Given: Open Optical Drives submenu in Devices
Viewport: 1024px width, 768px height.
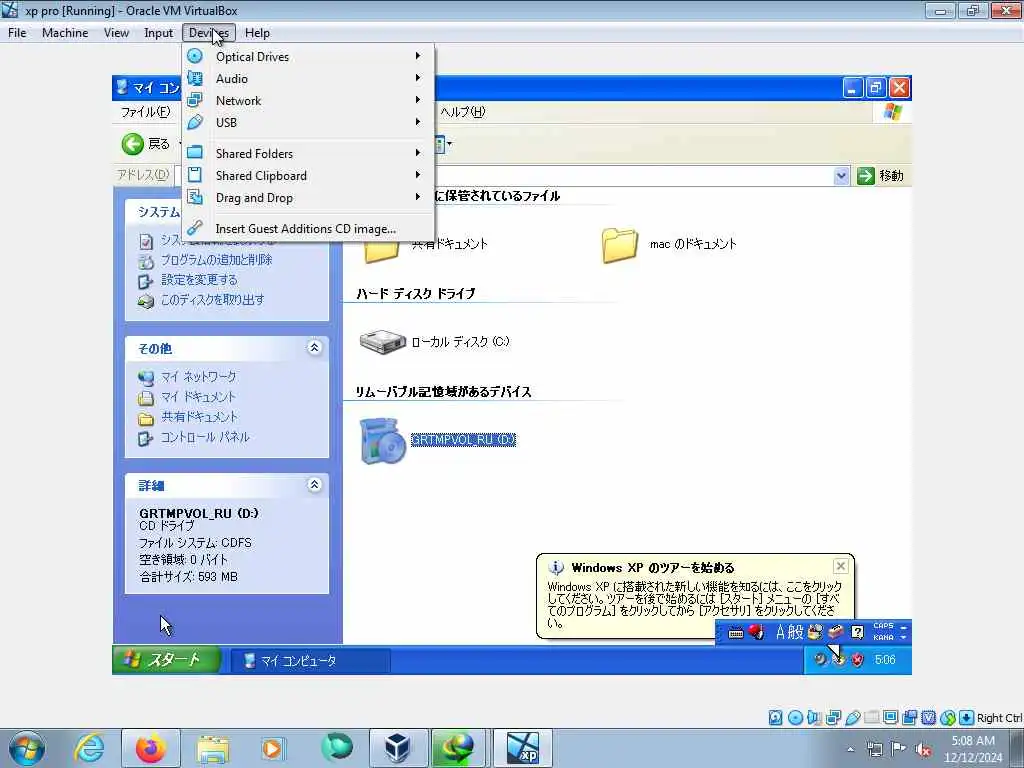Looking at the screenshot, I should click(308, 56).
